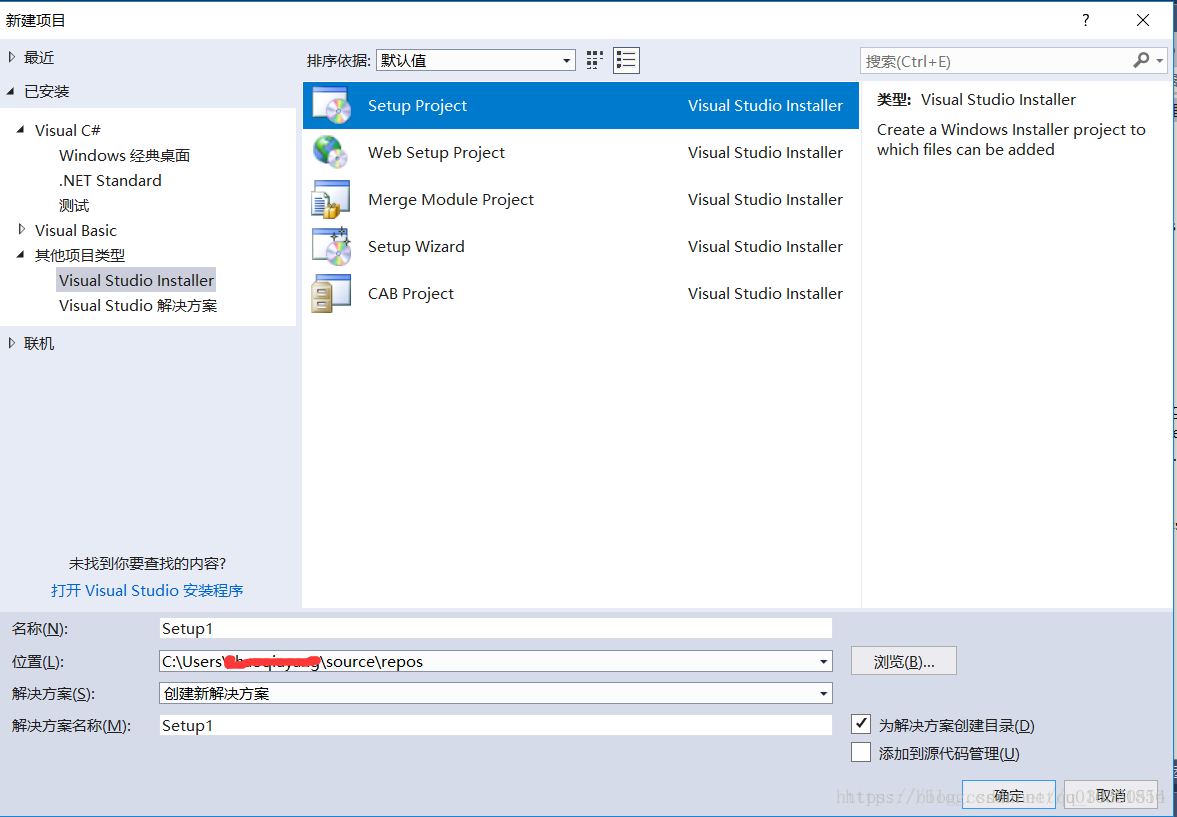Select the Web Setup Project template name
Image resolution: width=1177 pixels, height=817 pixels.
(x=436, y=152)
